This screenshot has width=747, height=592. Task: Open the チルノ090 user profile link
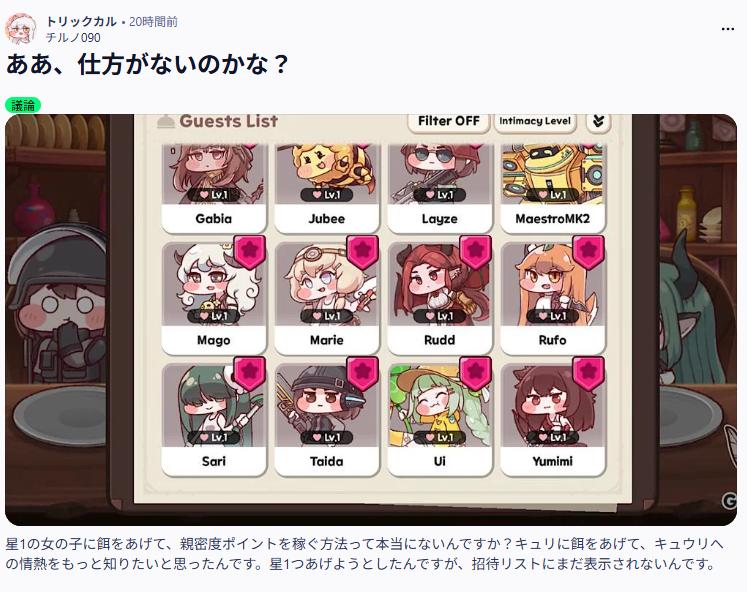[x=73, y=38]
